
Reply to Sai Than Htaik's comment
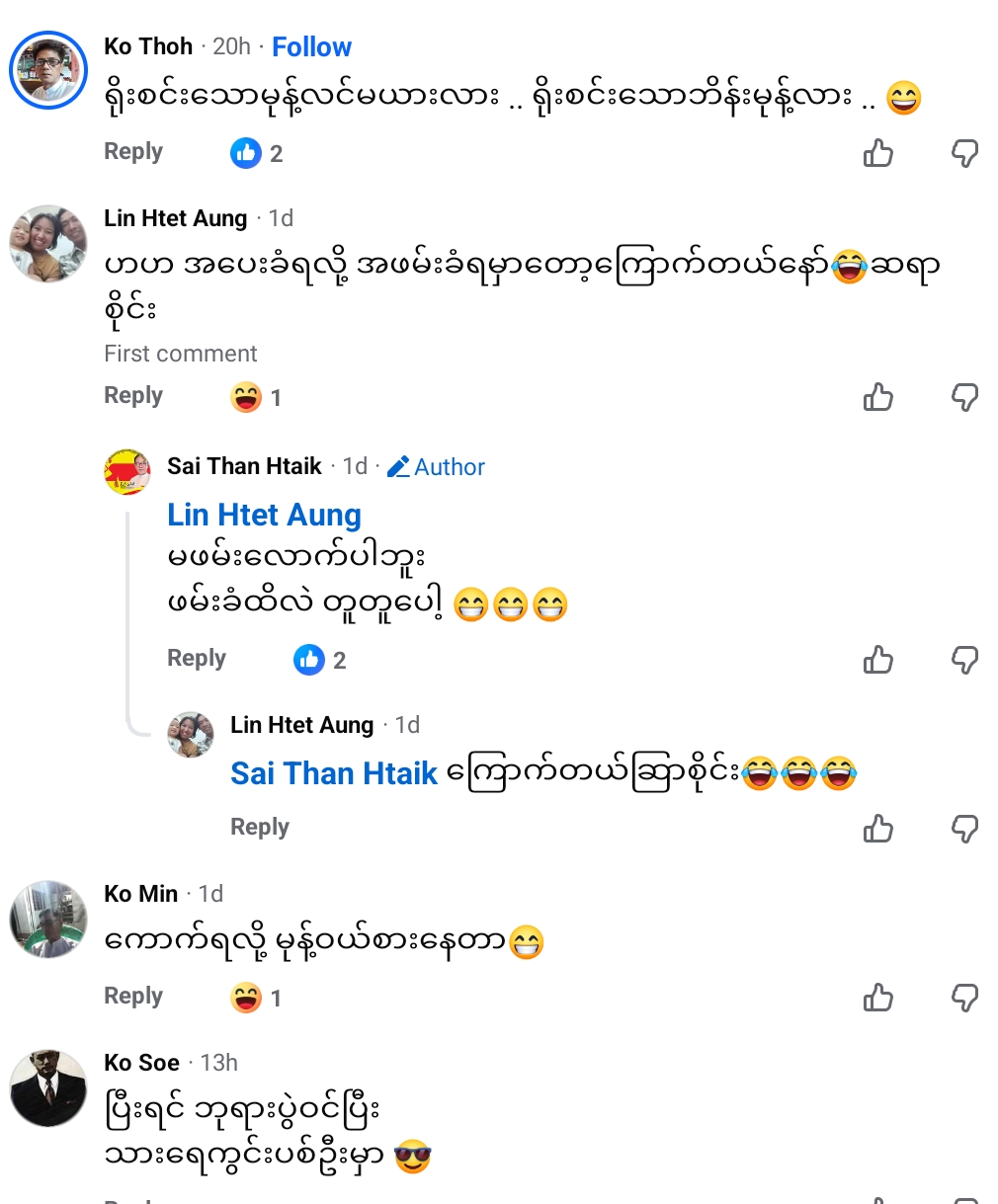pyautogui.click(x=197, y=659)
